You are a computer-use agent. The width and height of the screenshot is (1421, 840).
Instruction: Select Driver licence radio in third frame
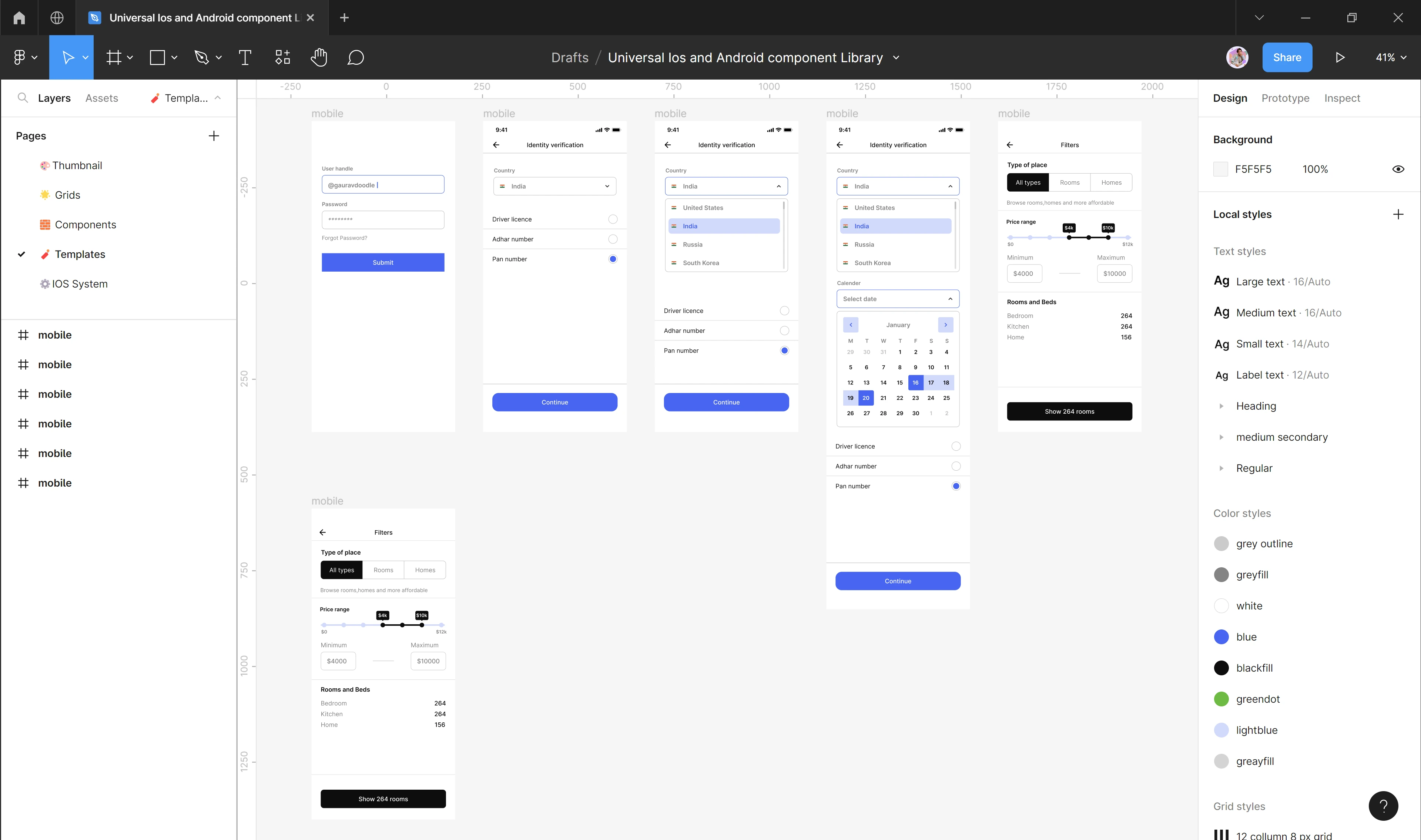[x=785, y=311]
